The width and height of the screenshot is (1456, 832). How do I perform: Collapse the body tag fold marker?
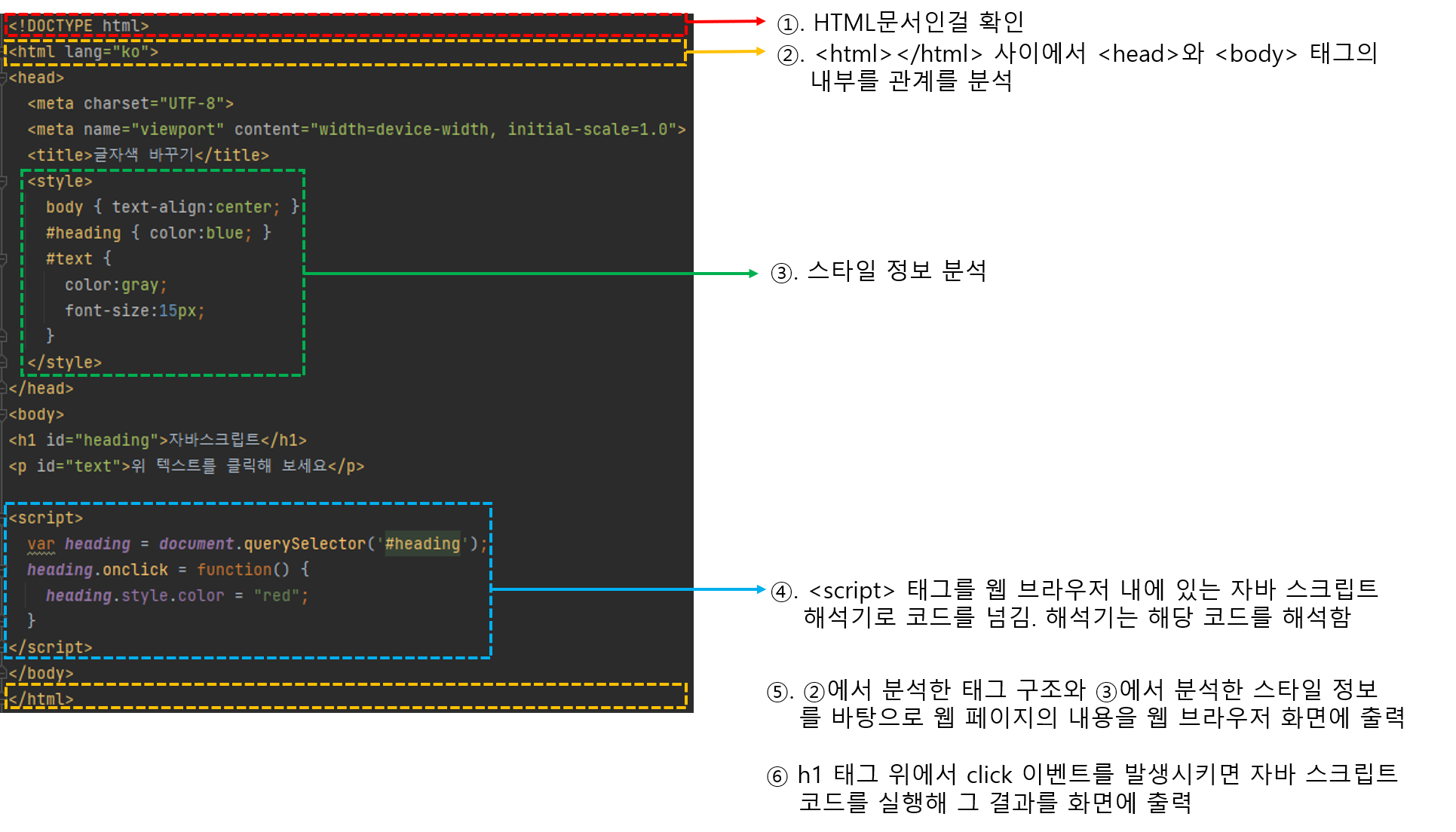click(x=4, y=414)
